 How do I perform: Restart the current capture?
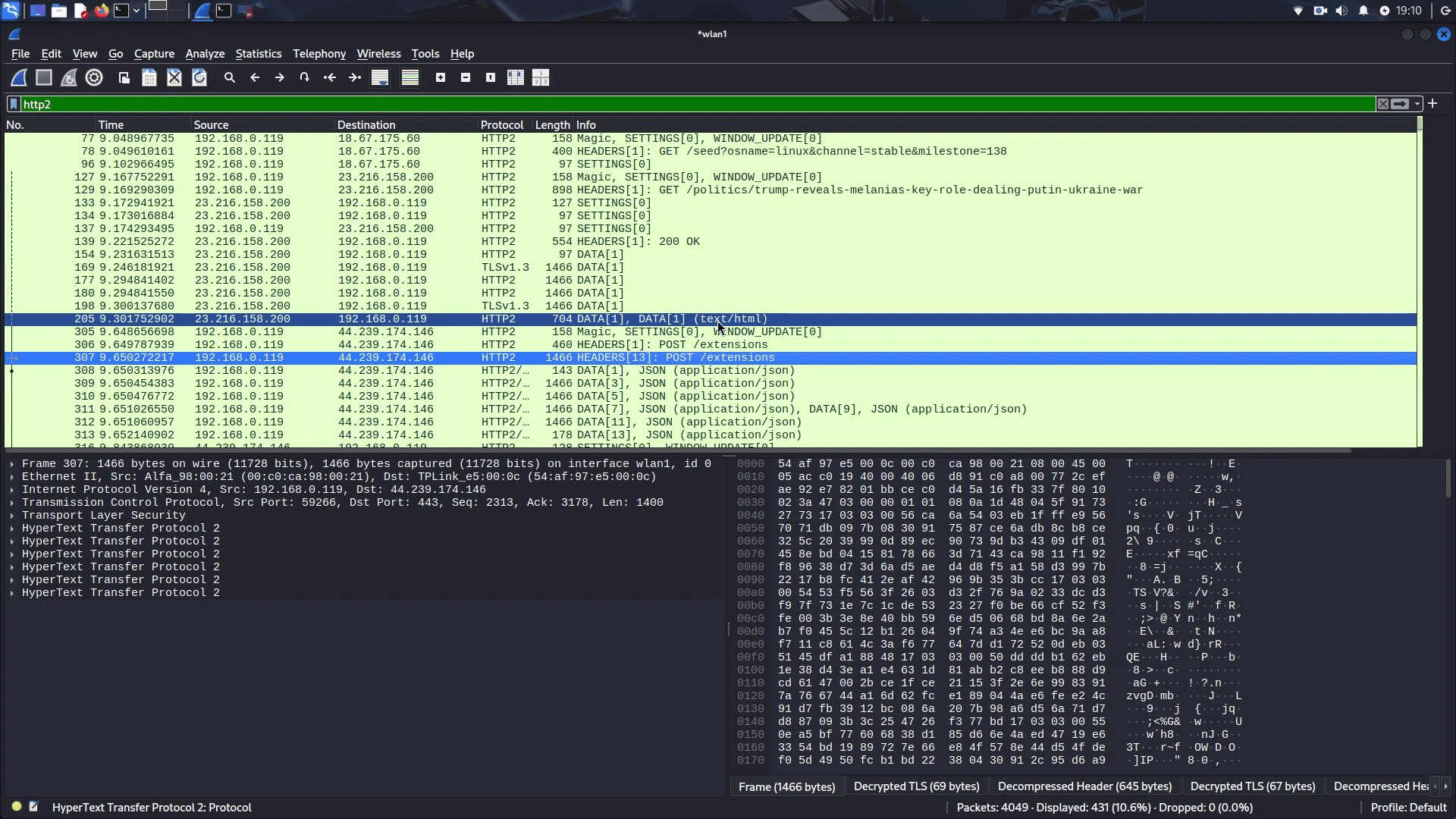point(69,77)
